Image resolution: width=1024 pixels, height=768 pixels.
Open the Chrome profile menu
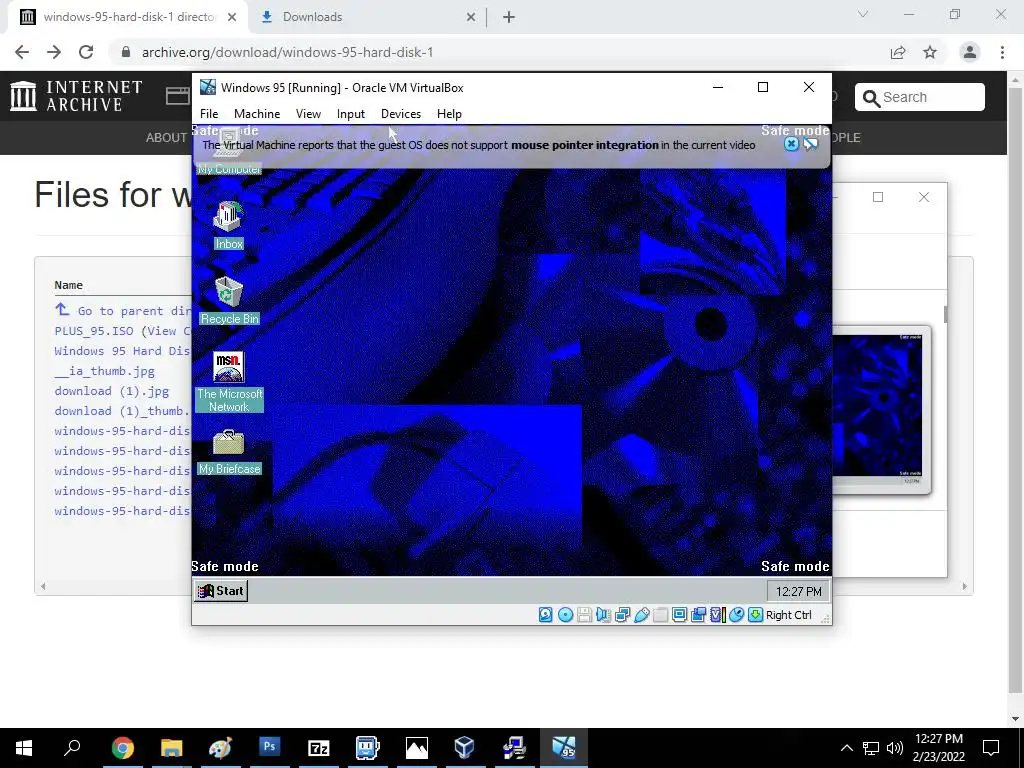coord(970,52)
